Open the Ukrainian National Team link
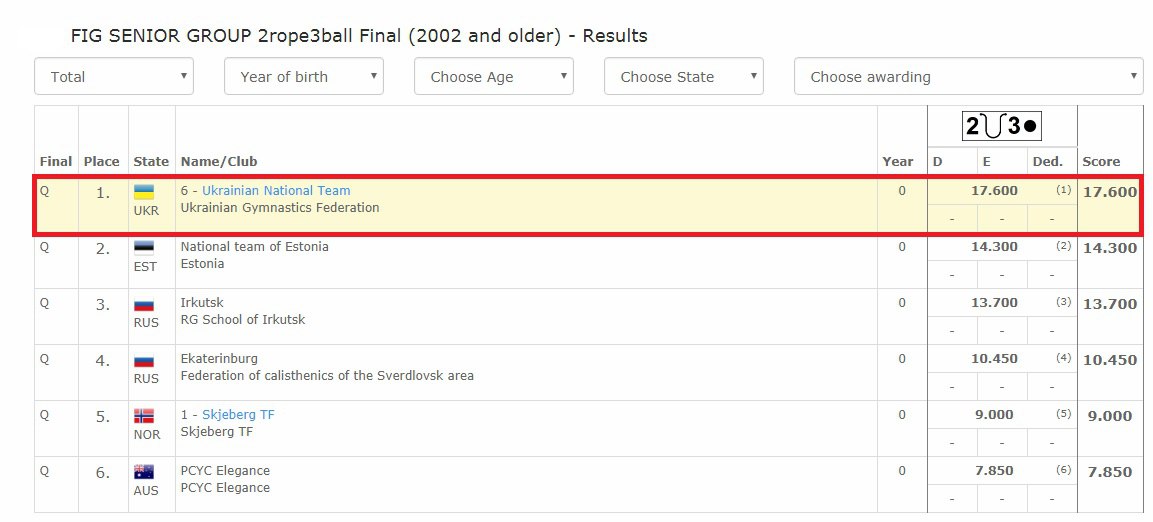The width and height of the screenshot is (1153, 522). click(276, 191)
